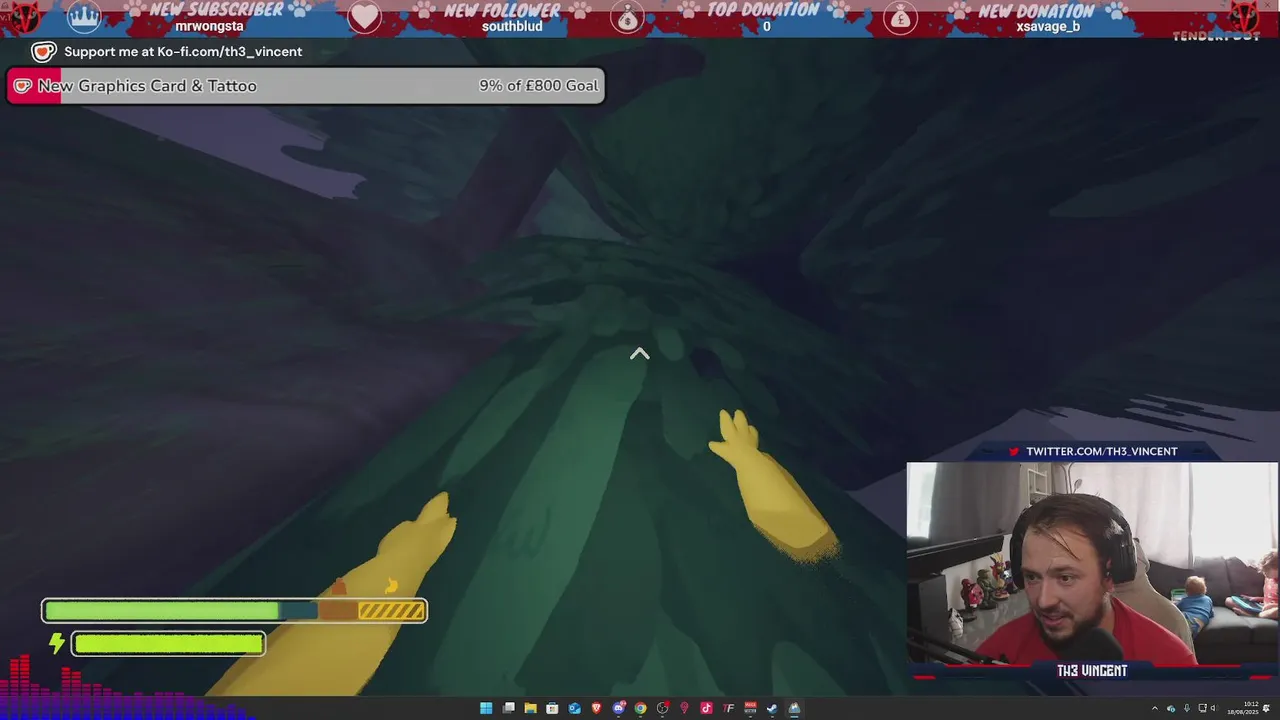Open the red and white app left of Steam
Viewport: 1280px width, 720px height.
coord(750,708)
